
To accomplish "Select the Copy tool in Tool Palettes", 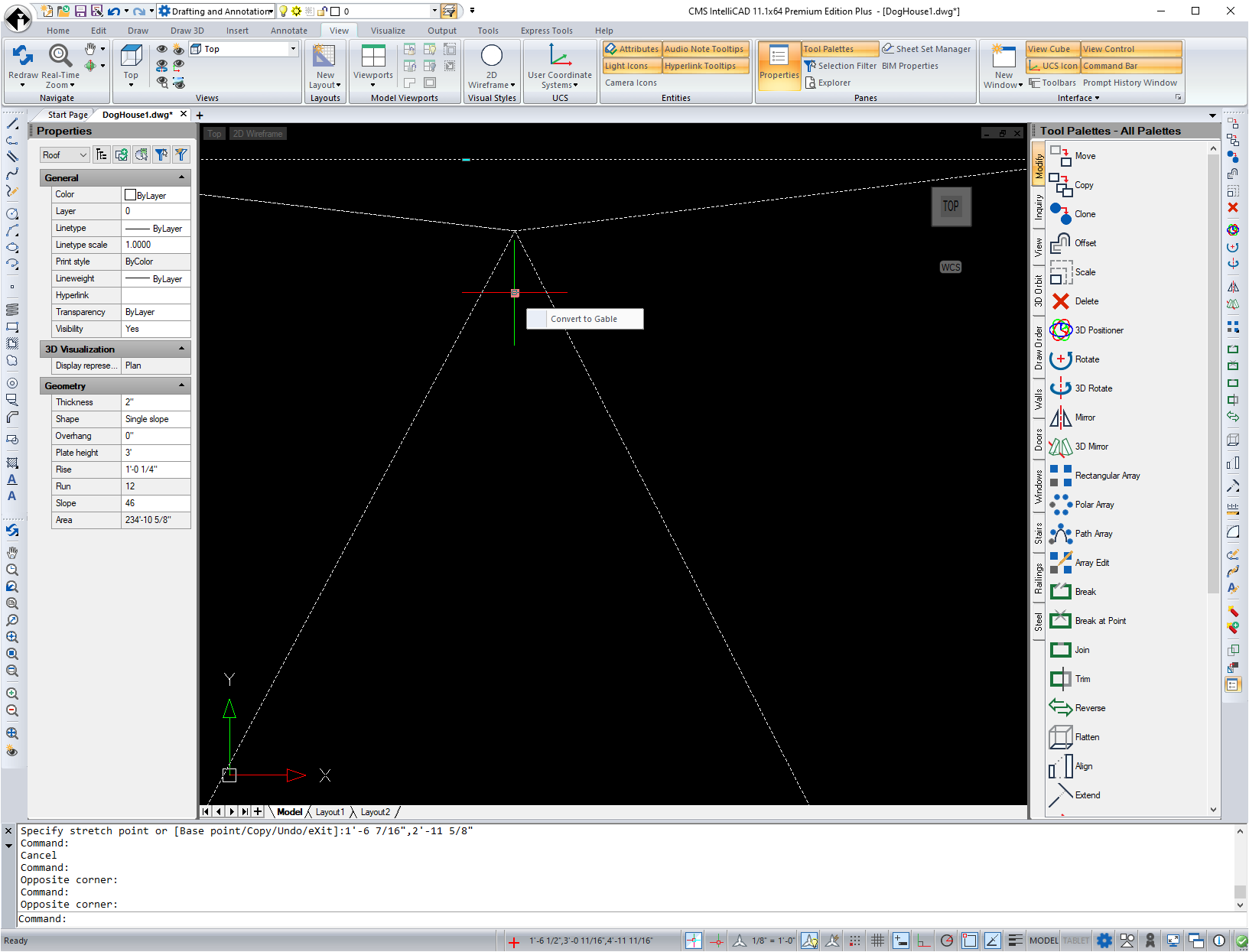I will tap(1072, 185).
